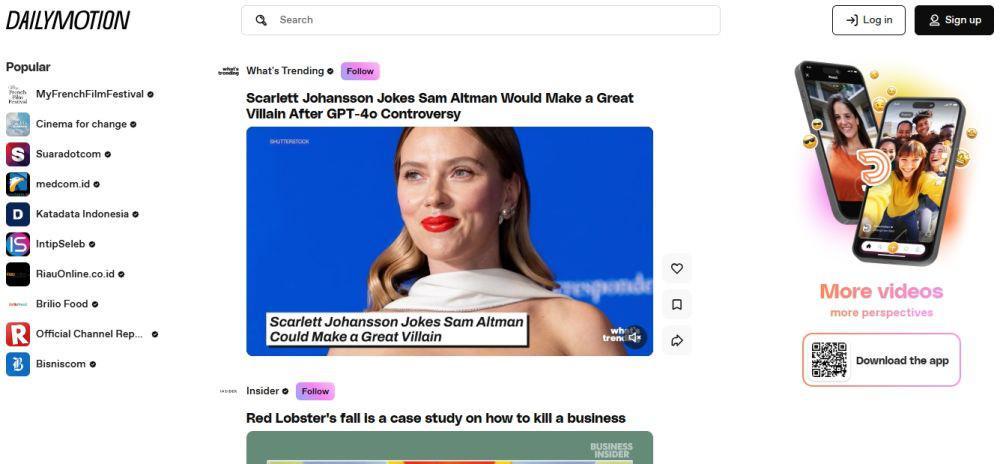
Task: Click the search magnifier icon
Action: [261, 20]
